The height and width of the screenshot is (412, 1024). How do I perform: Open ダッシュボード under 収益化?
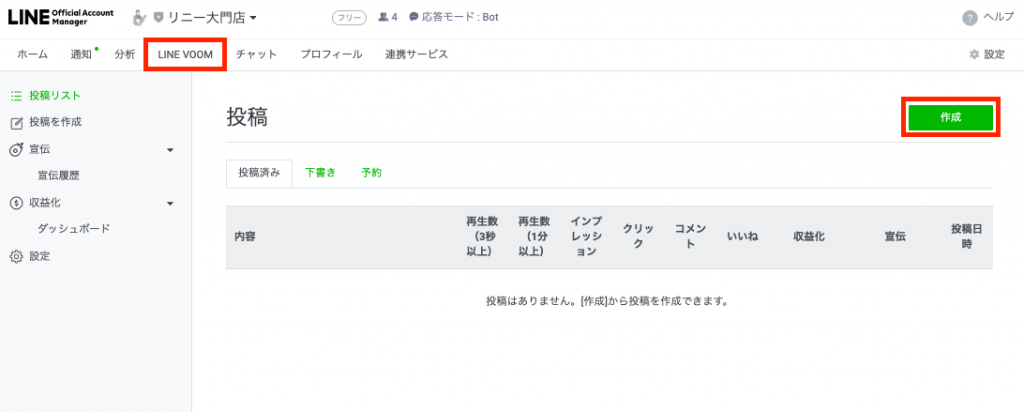(74, 229)
